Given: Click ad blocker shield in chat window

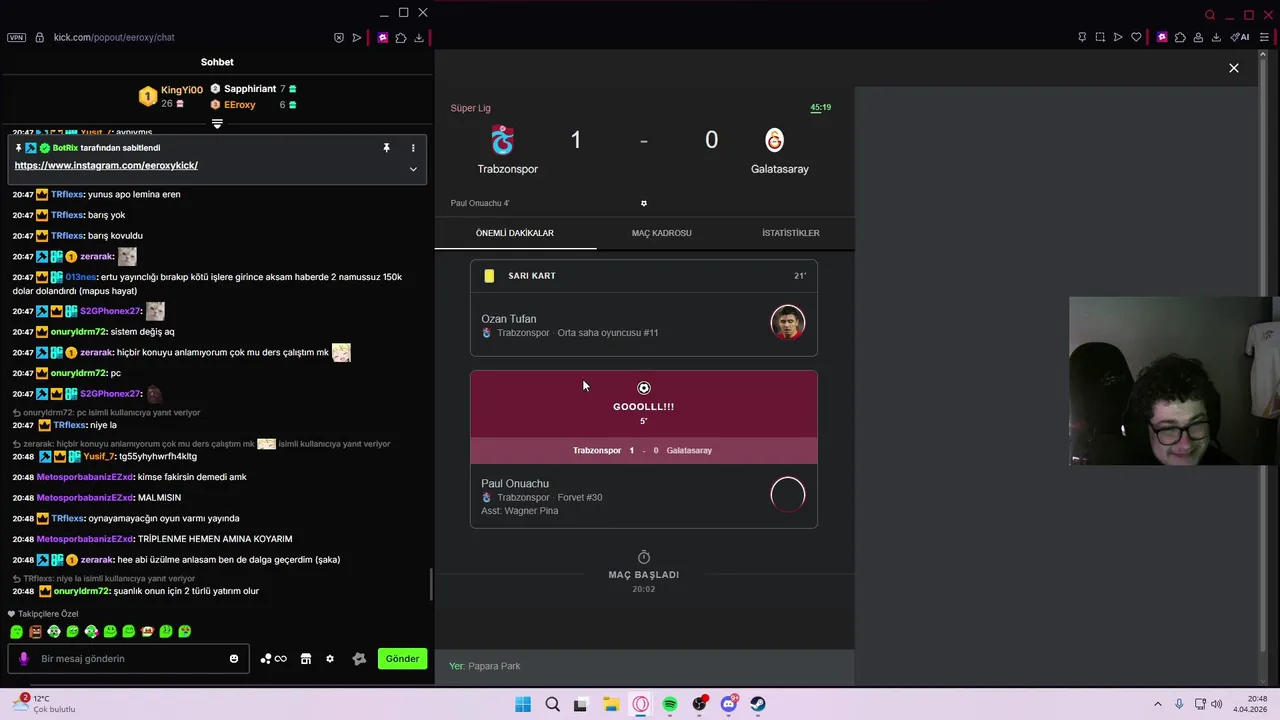Looking at the screenshot, I should click(339, 38).
